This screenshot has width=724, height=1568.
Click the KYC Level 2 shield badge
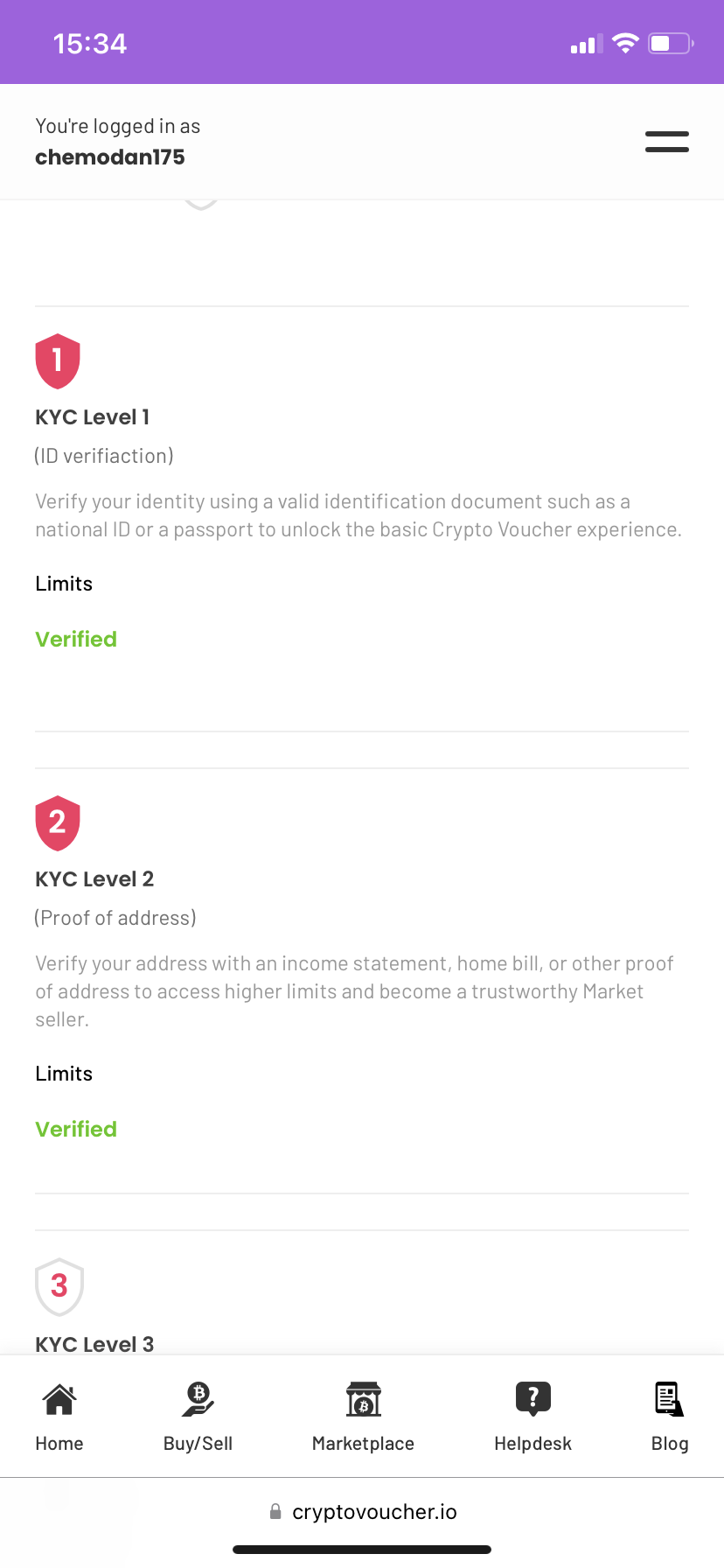(x=58, y=822)
